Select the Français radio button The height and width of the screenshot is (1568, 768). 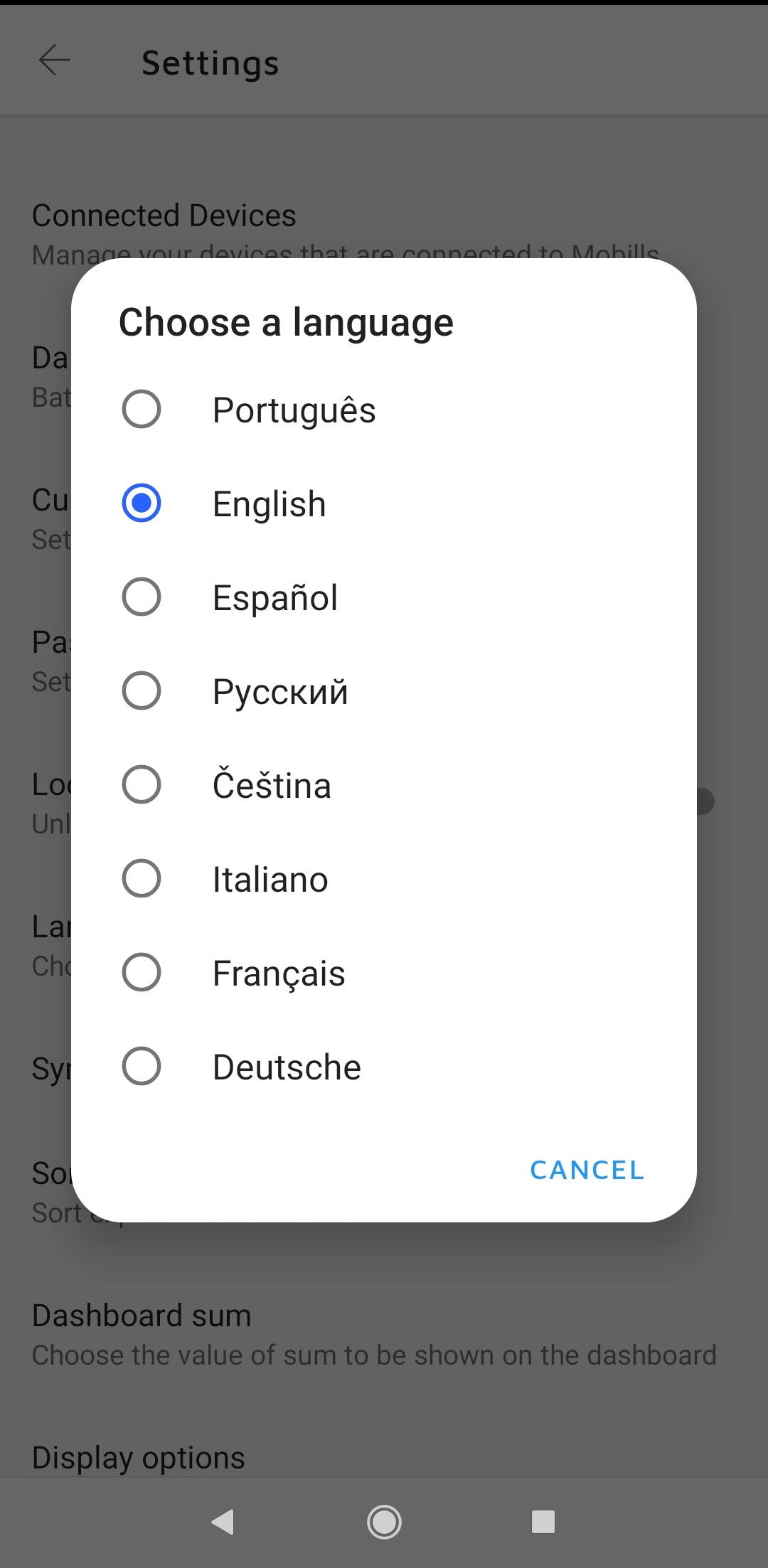(x=142, y=973)
